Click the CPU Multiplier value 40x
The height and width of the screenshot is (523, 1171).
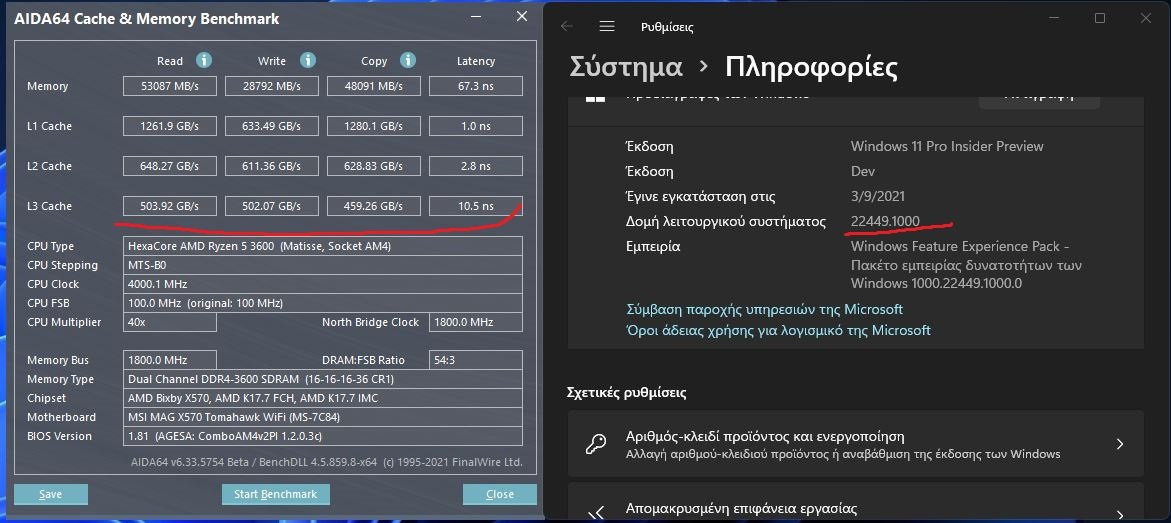click(170, 322)
